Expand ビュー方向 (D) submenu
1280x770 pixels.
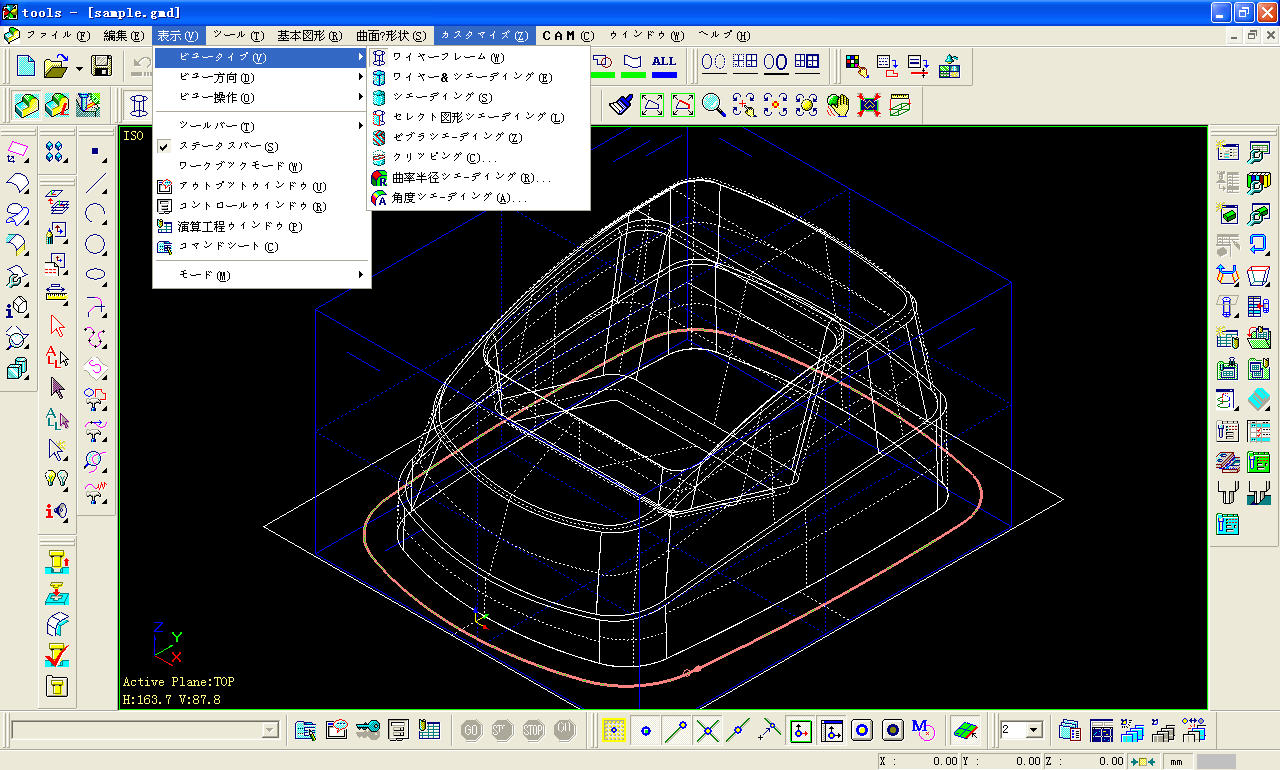tap(262, 77)
